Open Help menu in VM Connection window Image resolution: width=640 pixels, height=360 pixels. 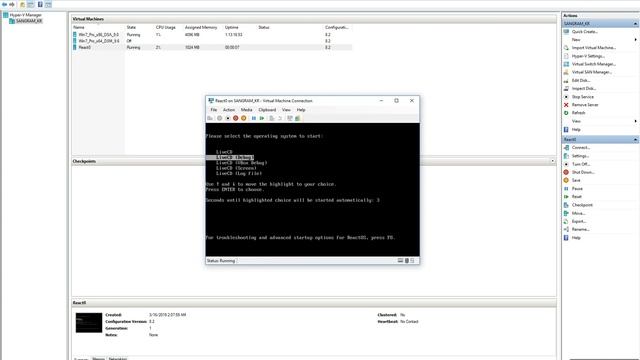pos(301,110)
